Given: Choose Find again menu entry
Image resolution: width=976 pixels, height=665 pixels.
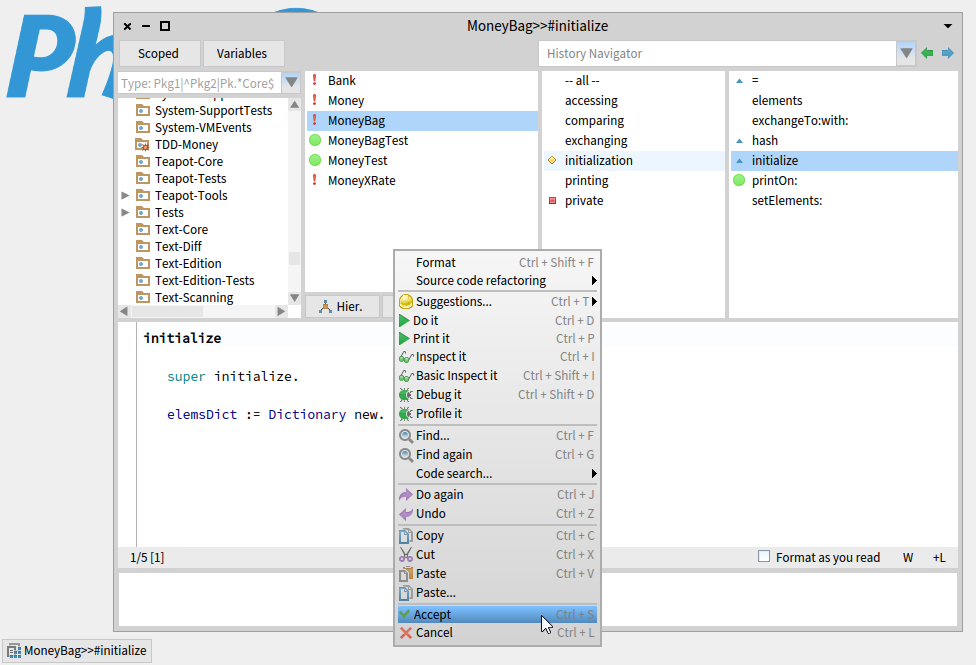Looking at the screenshot, I should tap(497, 455).
